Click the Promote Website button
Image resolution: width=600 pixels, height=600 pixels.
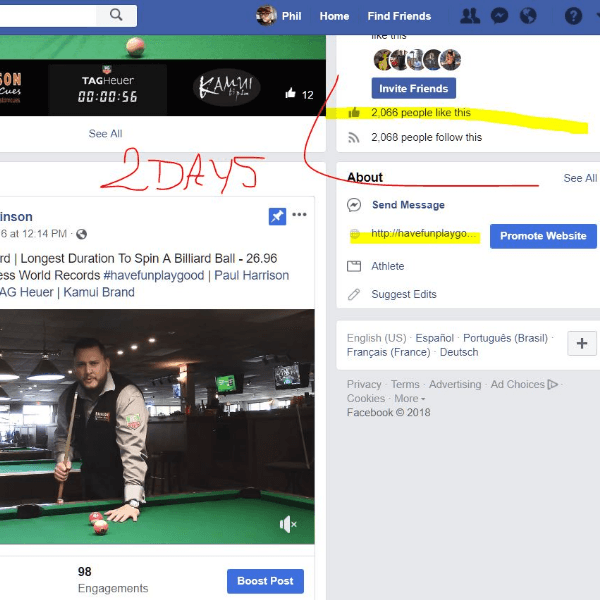pos(543,236)
